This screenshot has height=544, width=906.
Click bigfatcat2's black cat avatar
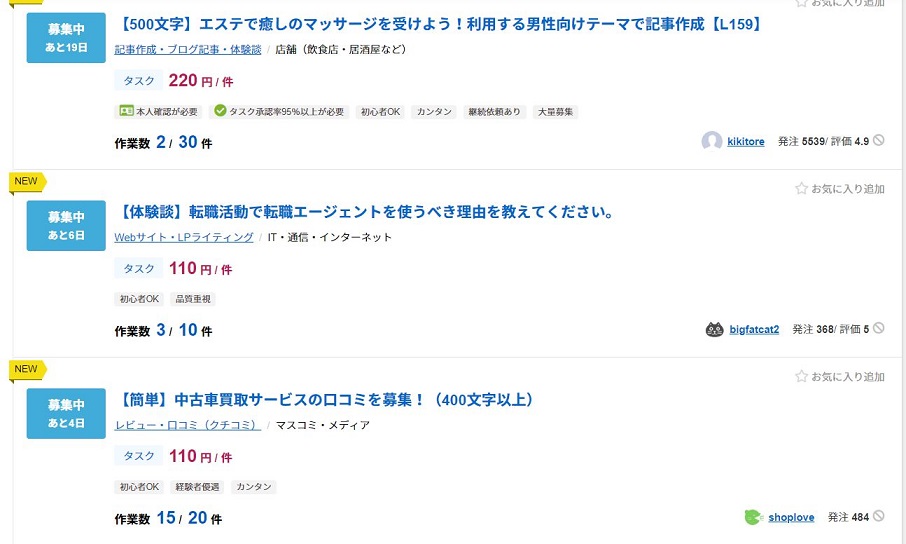point(715,330)
